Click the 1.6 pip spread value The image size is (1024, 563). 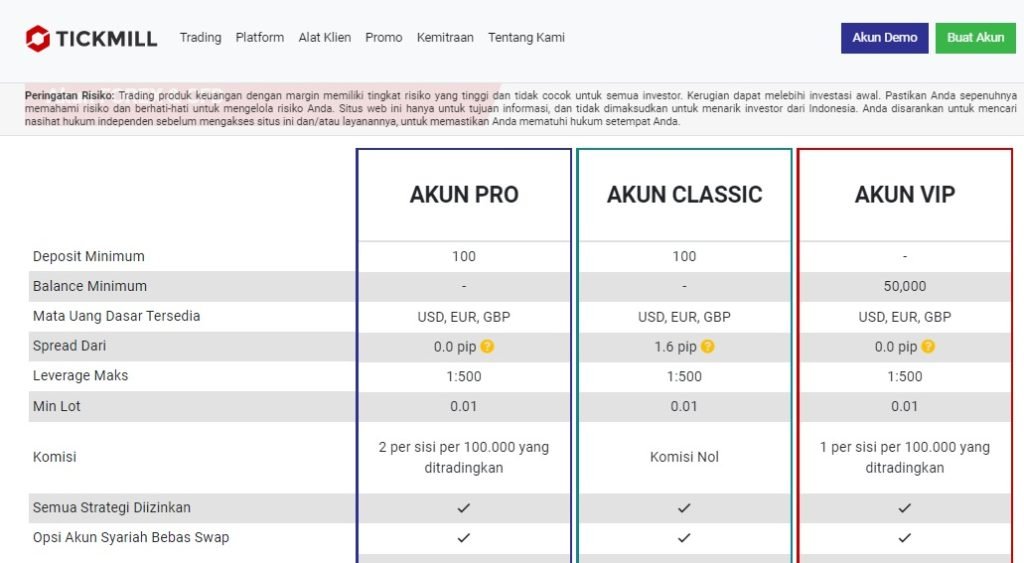pos(675,347)
